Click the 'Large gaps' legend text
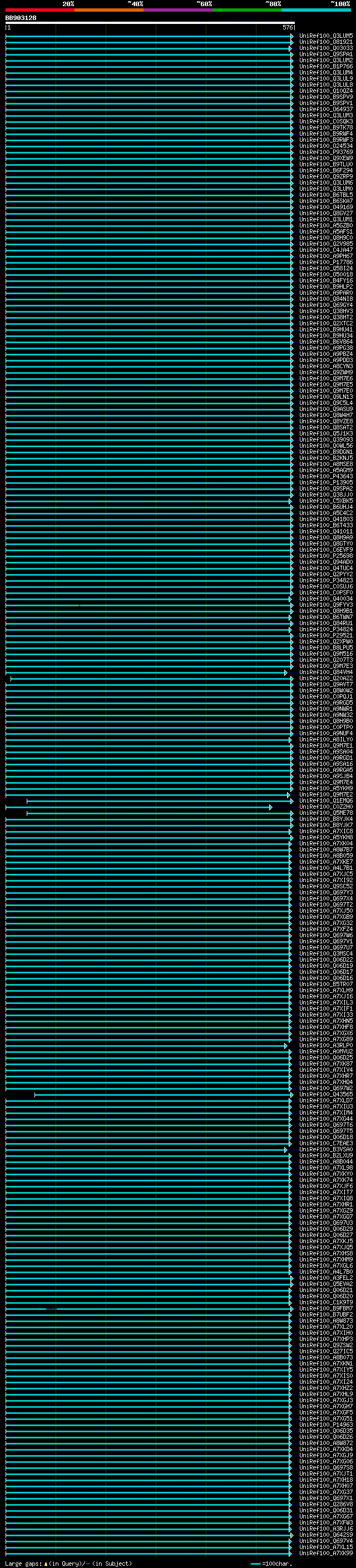 click(x=22, y=1563)
